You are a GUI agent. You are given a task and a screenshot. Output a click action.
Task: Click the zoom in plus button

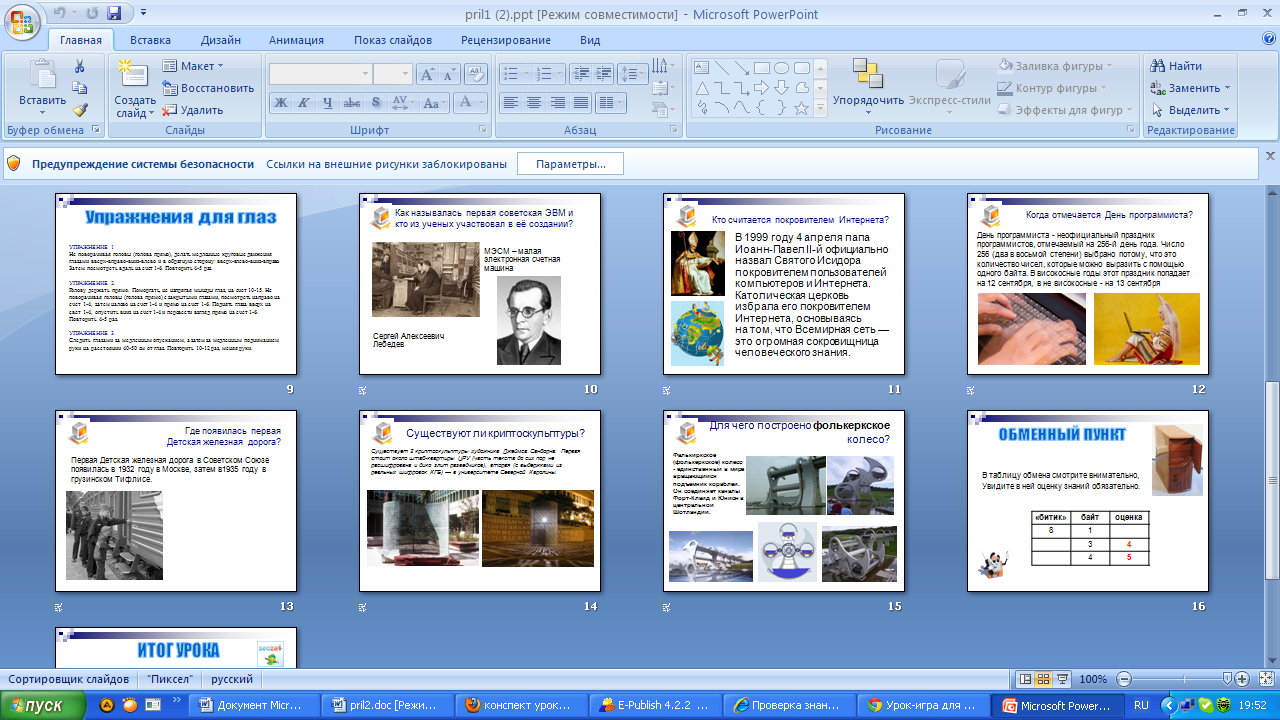pos(1242,679)
